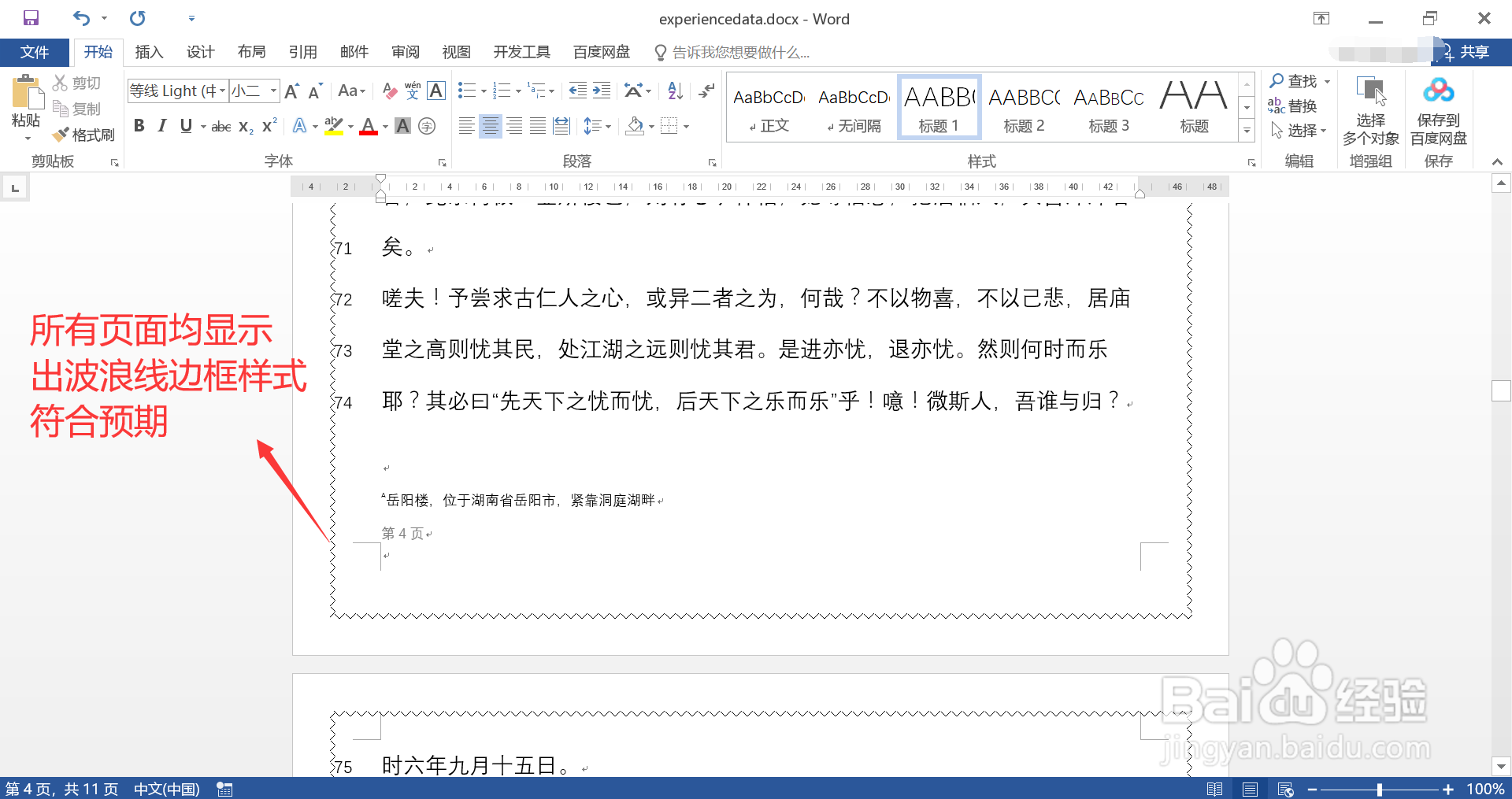Viewport: 1512px width, 799px height.
Task: Switch to the 引用 tab
Action: click(x=302, y=52)
